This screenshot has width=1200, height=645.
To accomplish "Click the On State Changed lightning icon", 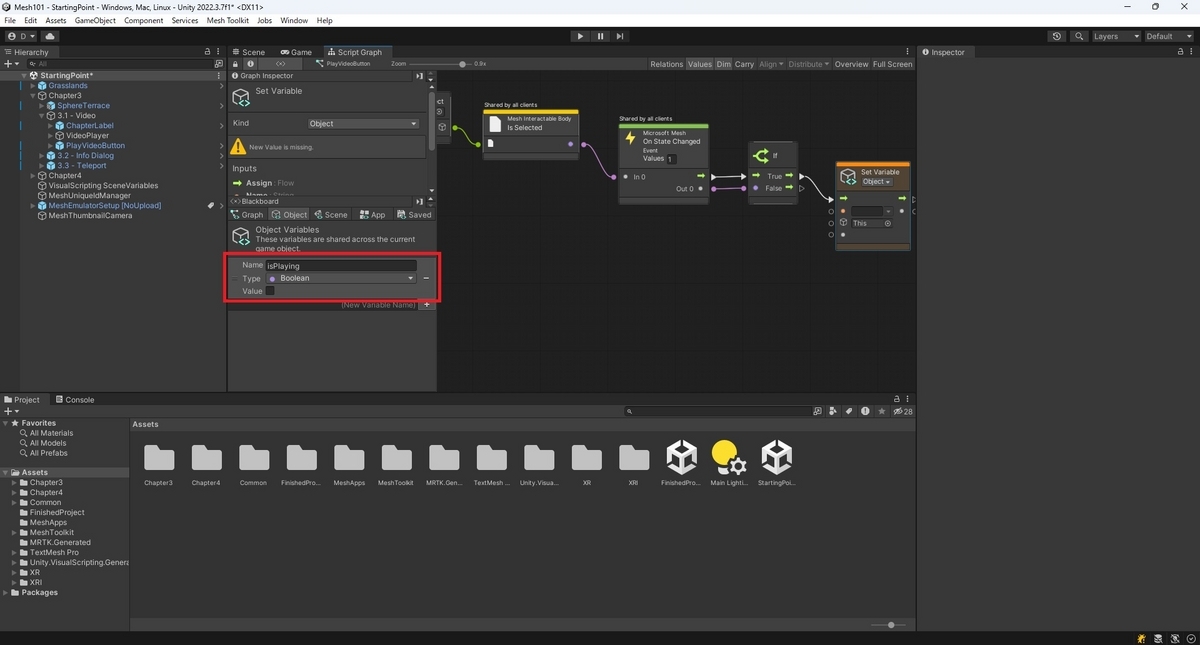I will (x=631, y=137).
